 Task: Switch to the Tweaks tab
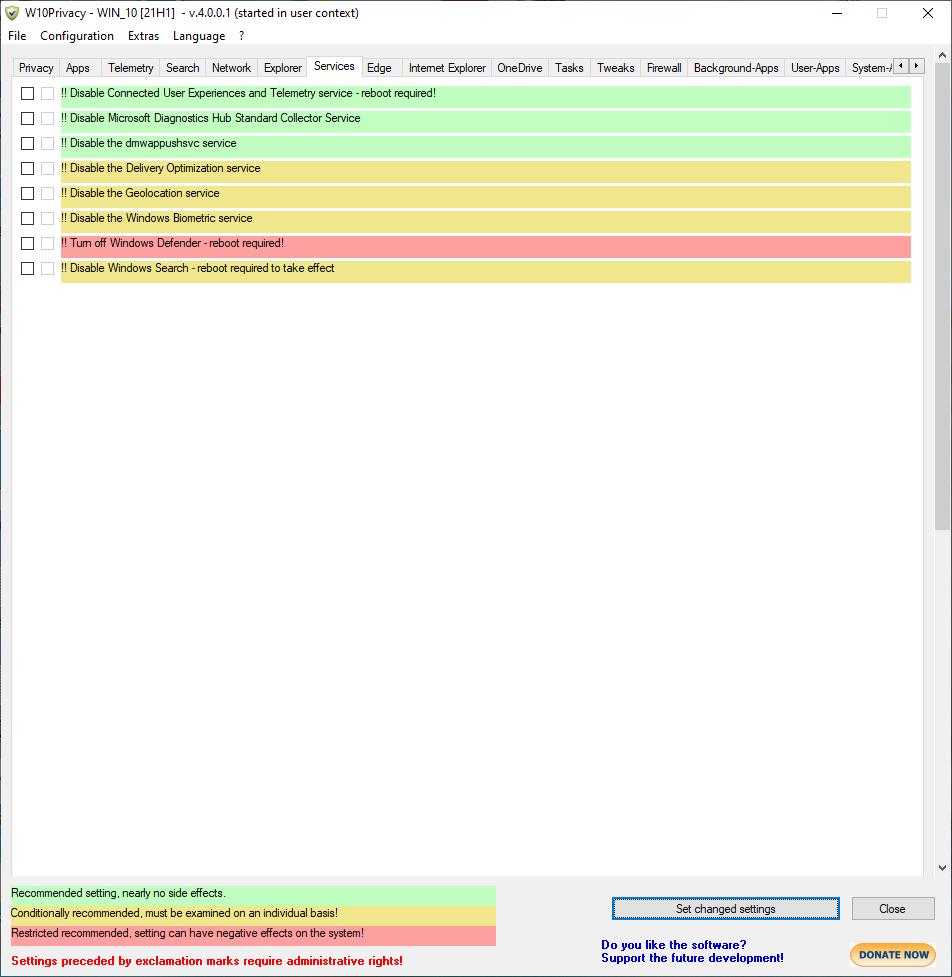click(x=616, y=67)
